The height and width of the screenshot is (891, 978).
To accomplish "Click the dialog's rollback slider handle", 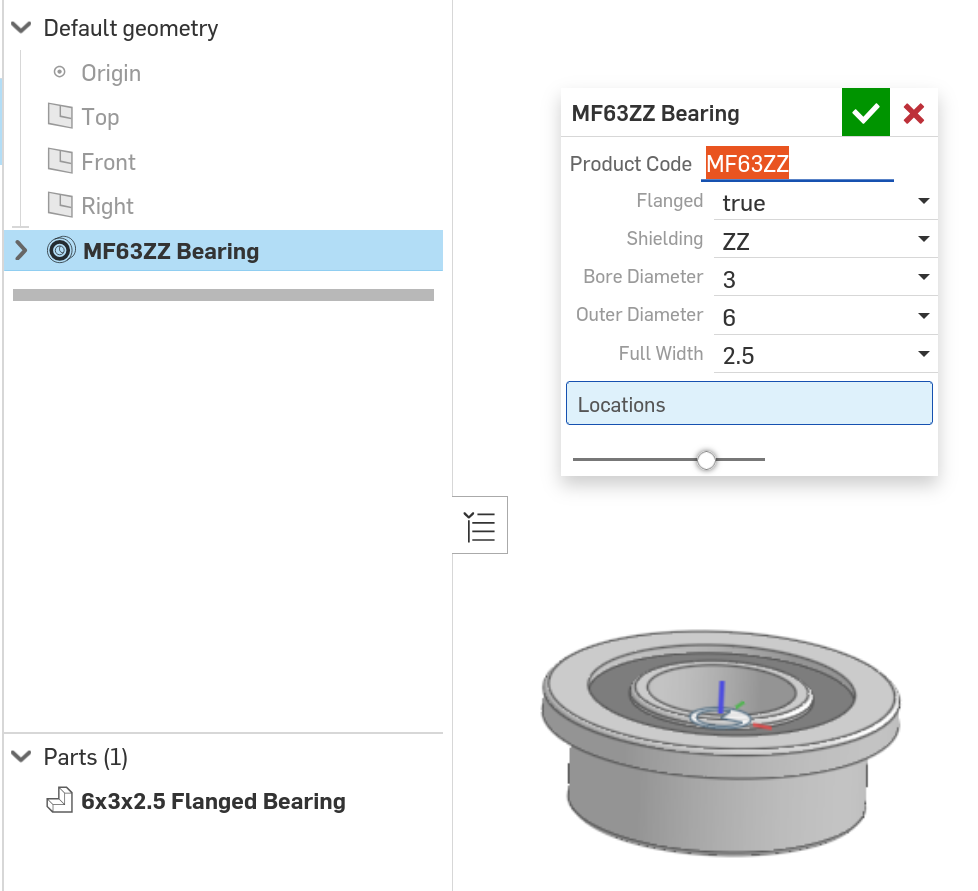I will click(706, 460).
